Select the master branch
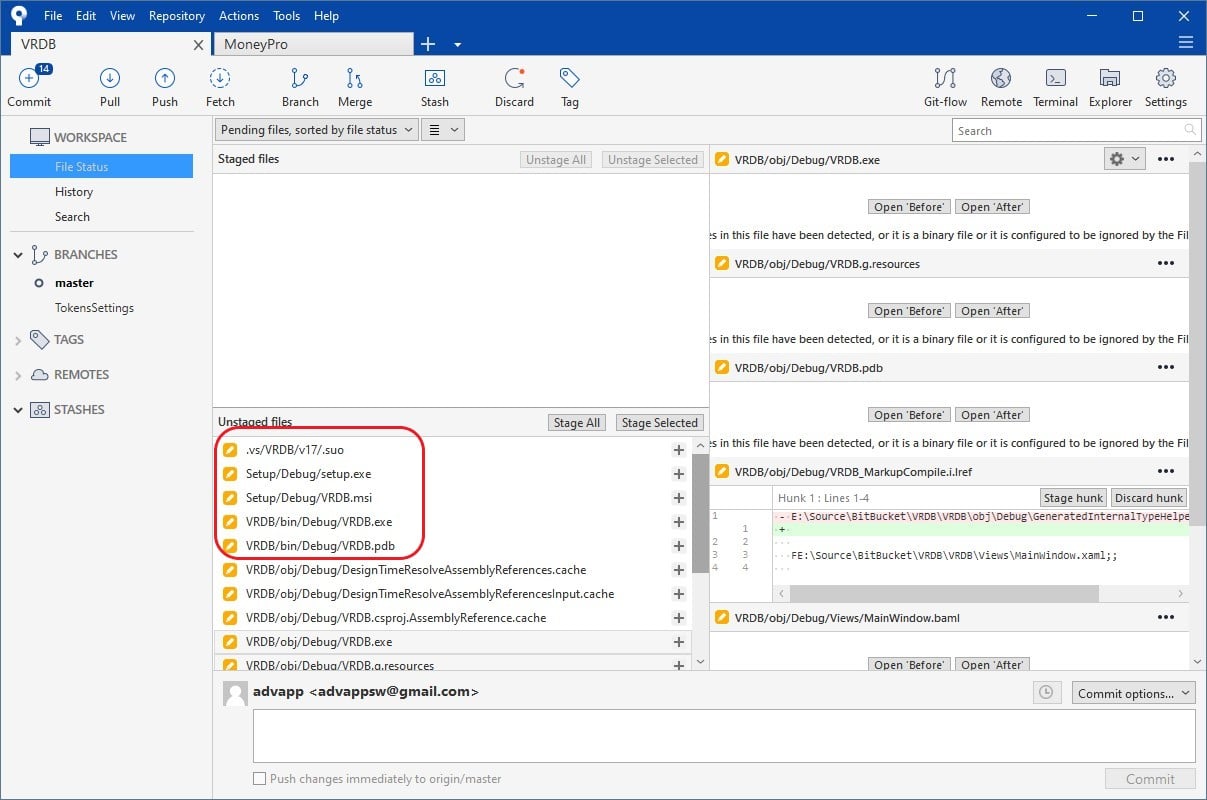The width and height of the screenshot is (1207, 800). point(74,283)
